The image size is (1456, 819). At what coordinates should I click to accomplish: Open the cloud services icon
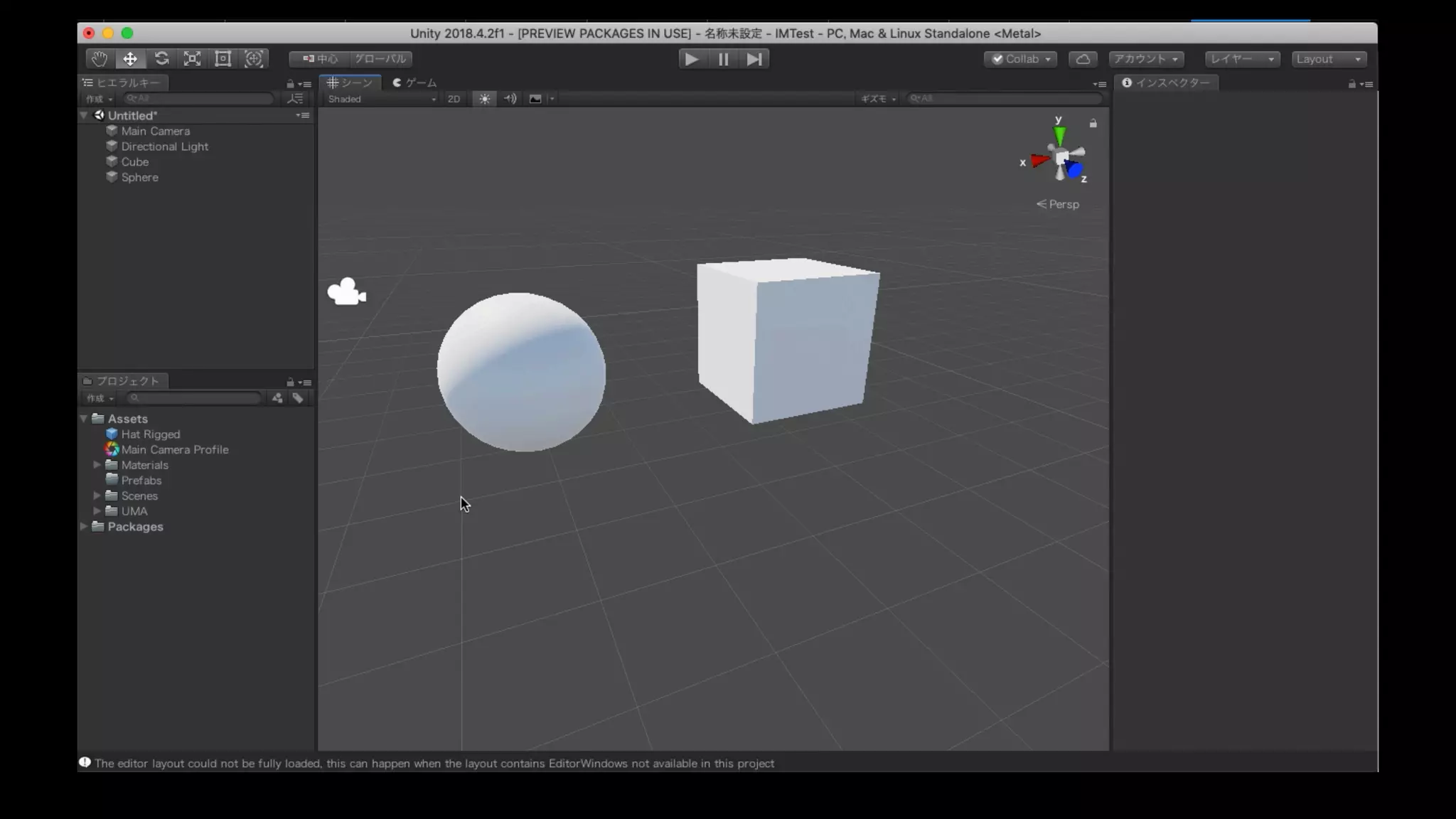(x=1083, y=59)
